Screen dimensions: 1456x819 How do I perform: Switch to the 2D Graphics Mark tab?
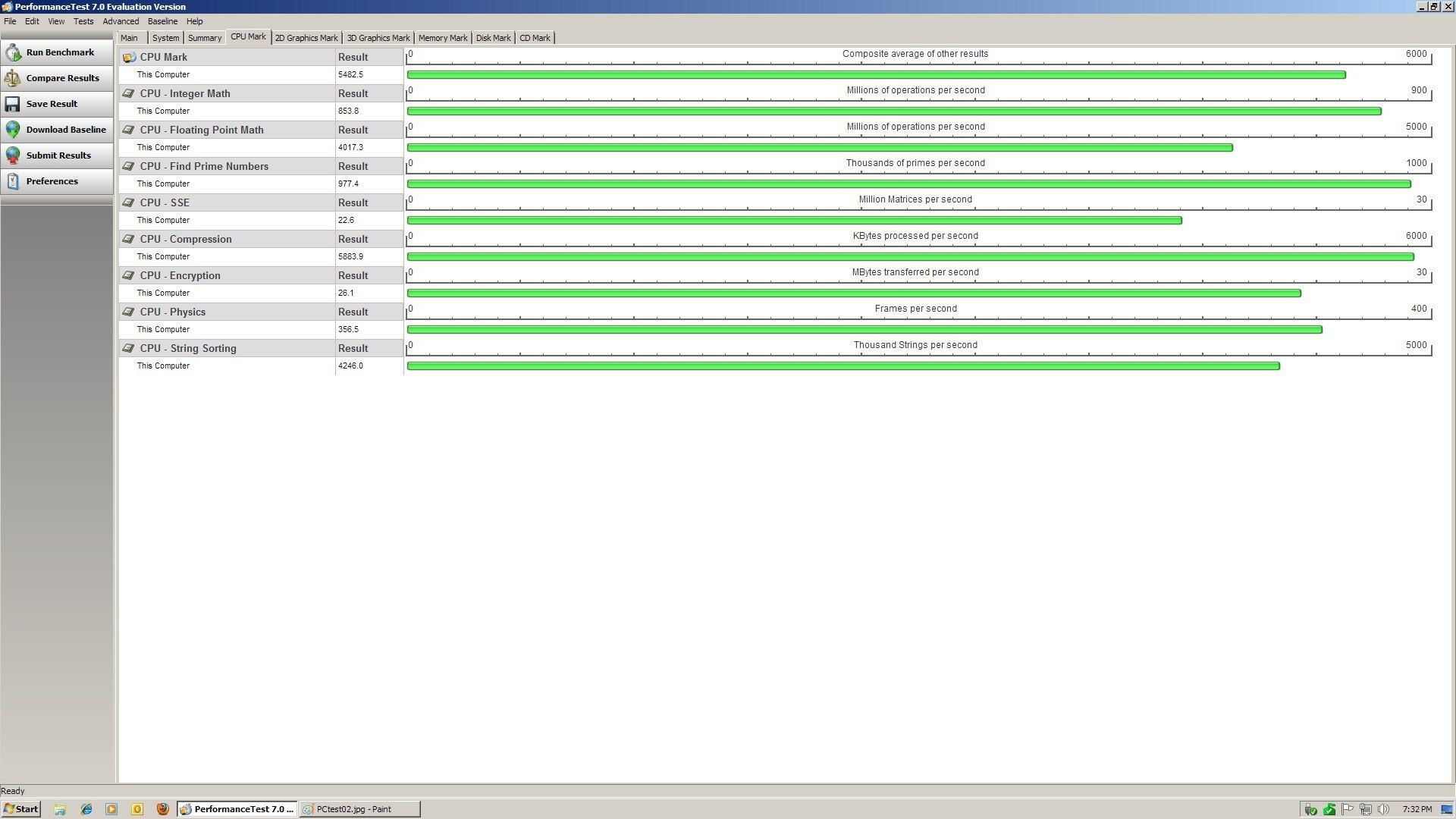tap(306, 38)
